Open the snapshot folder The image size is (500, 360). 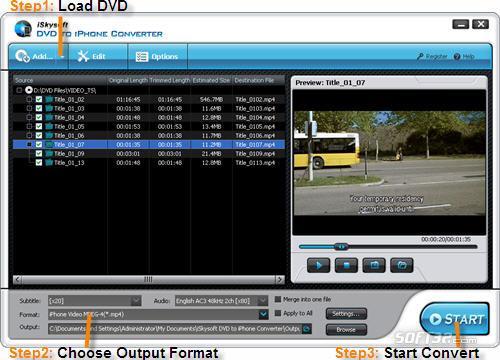point(402,265)
